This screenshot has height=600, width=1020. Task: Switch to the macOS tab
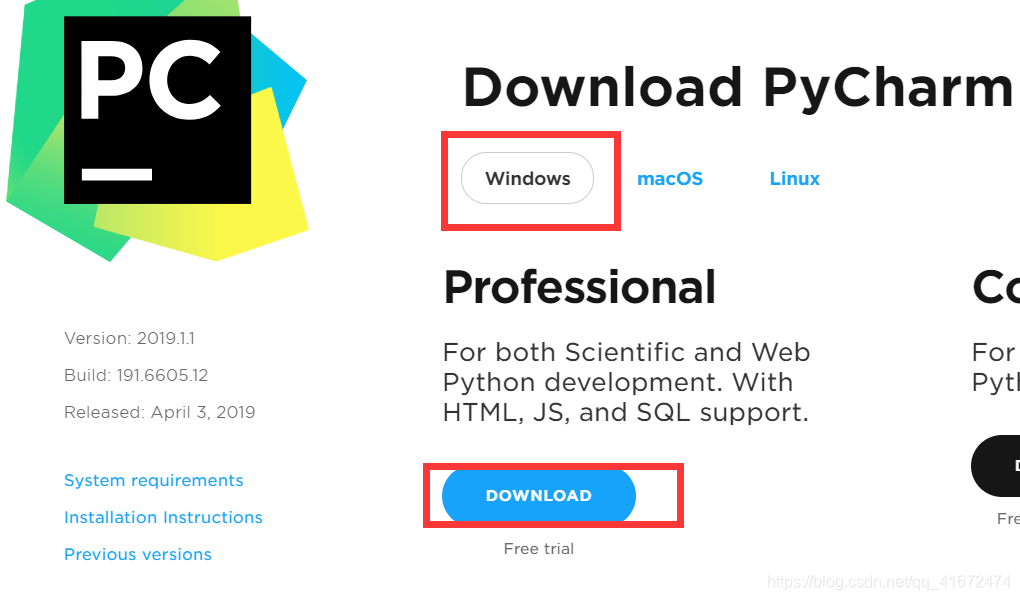click(670, 179)
